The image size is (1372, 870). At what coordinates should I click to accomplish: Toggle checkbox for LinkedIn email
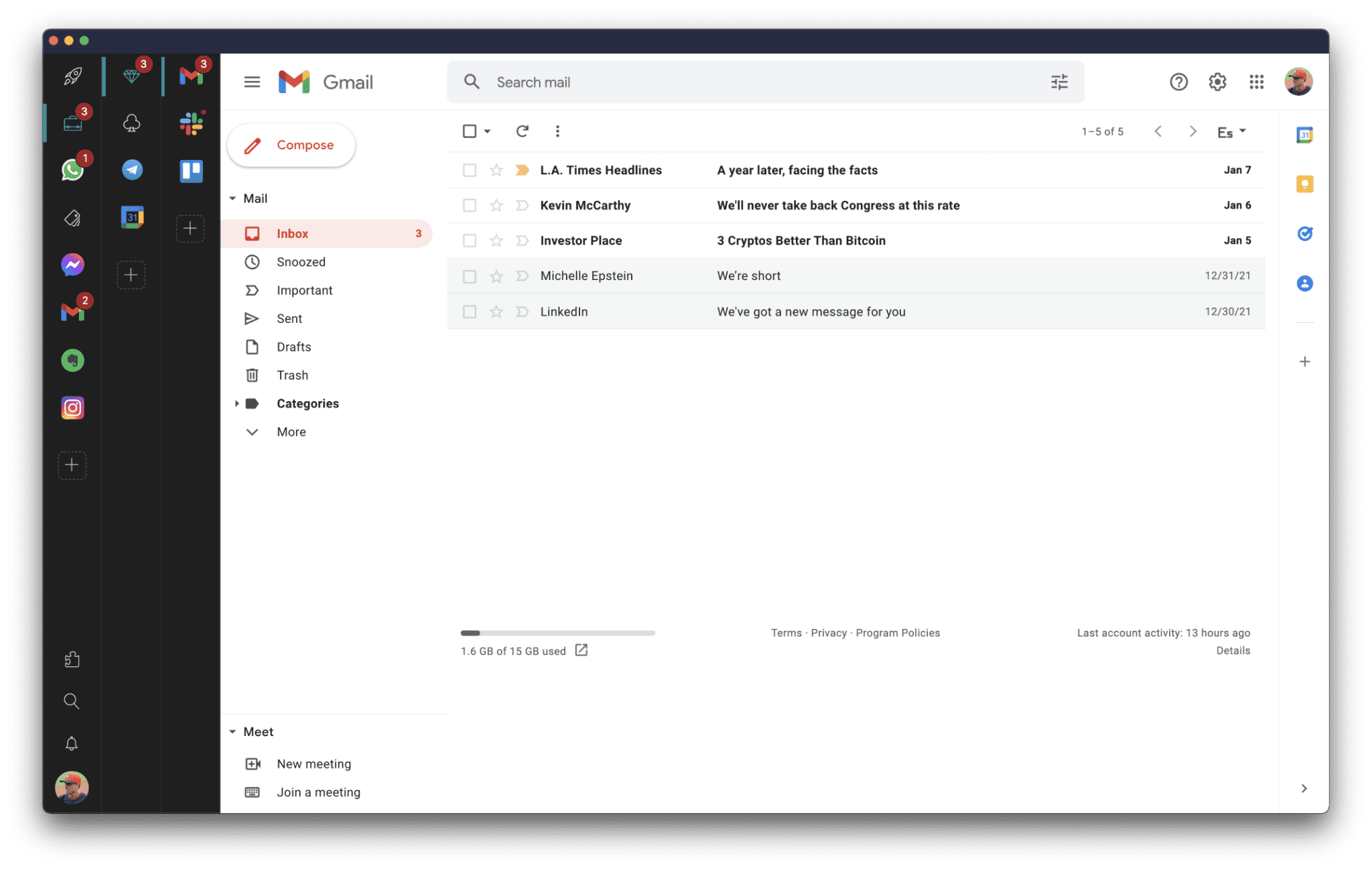pyautogui.click(x=468, y=311)
